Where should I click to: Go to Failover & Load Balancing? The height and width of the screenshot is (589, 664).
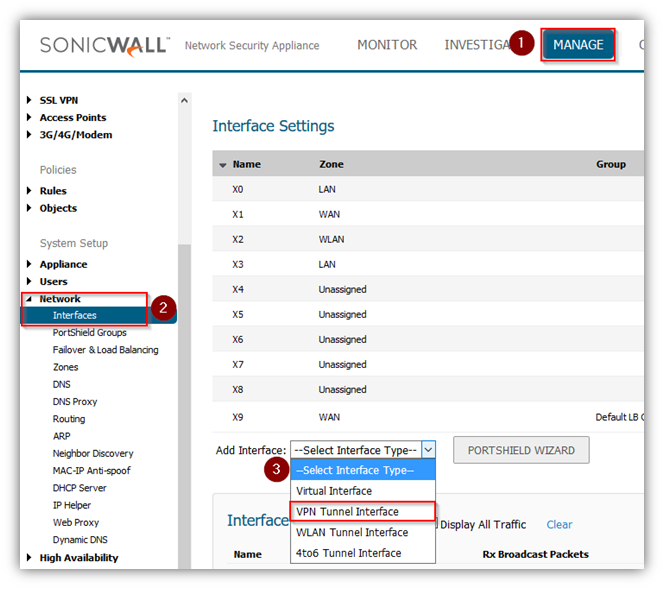[105, 350]
